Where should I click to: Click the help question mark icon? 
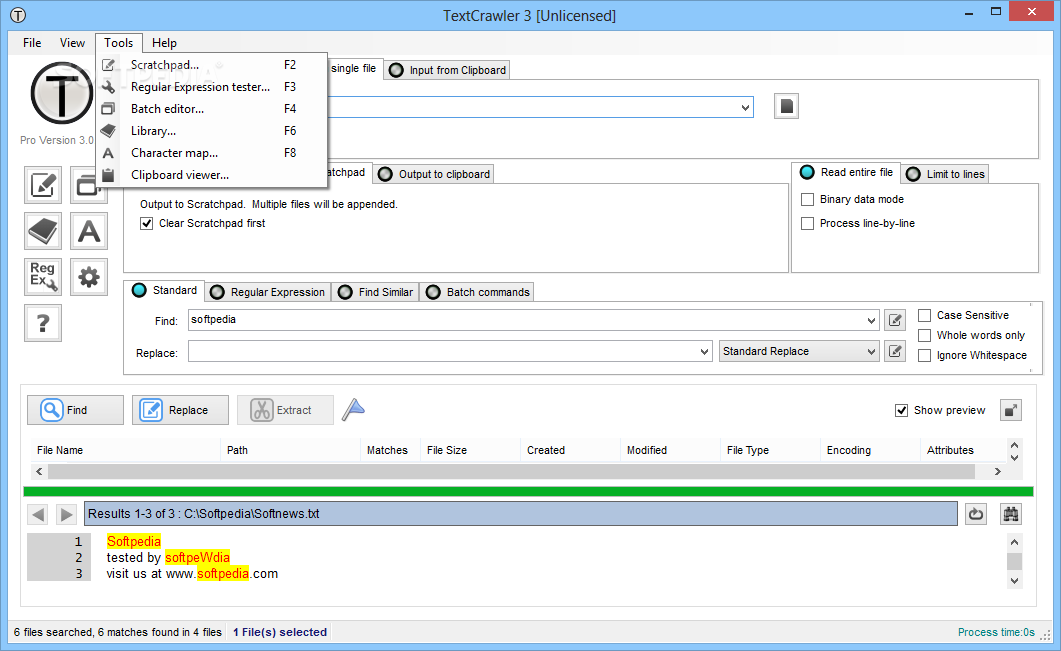[43, 323]
